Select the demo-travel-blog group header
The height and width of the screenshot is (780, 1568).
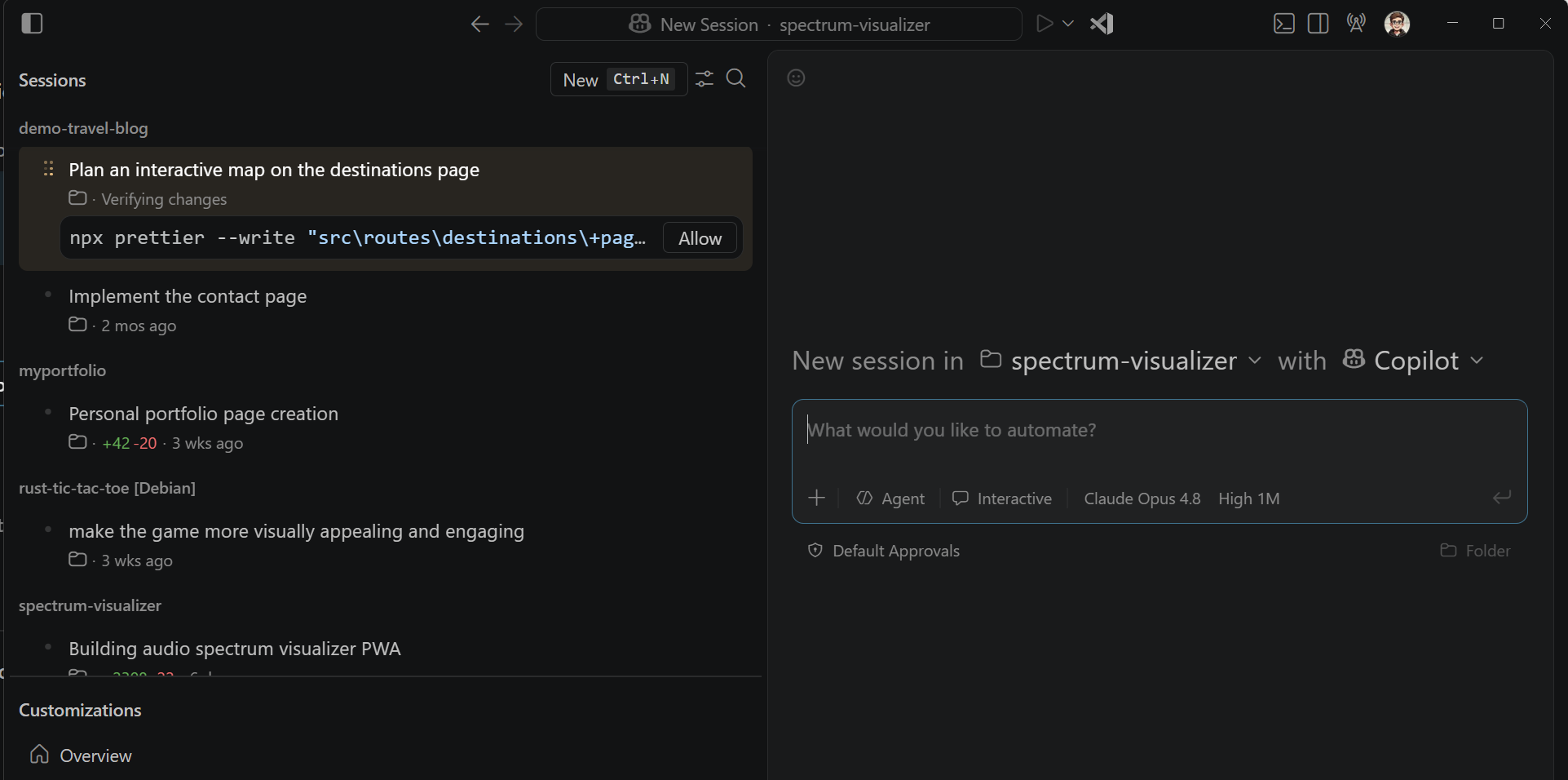click(x=83, y=128)
